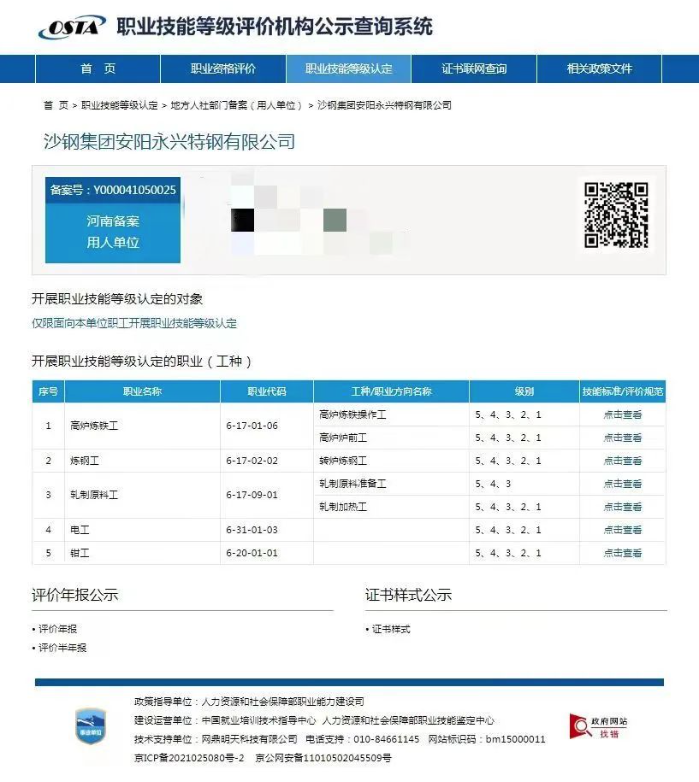Viewport: 699px width, 782px height.
Task: Open the 评价年报 link
Action: point(58,629)
